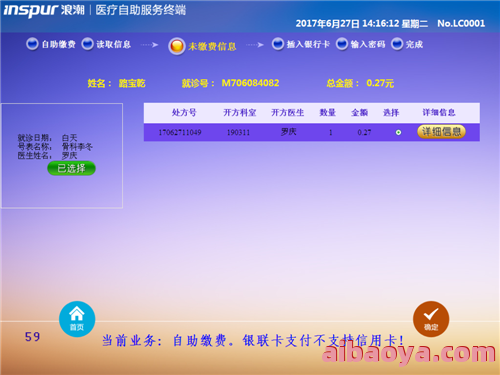Go to the 首页 home button
This screenshot has width=500, height=375.
[77, 319]
